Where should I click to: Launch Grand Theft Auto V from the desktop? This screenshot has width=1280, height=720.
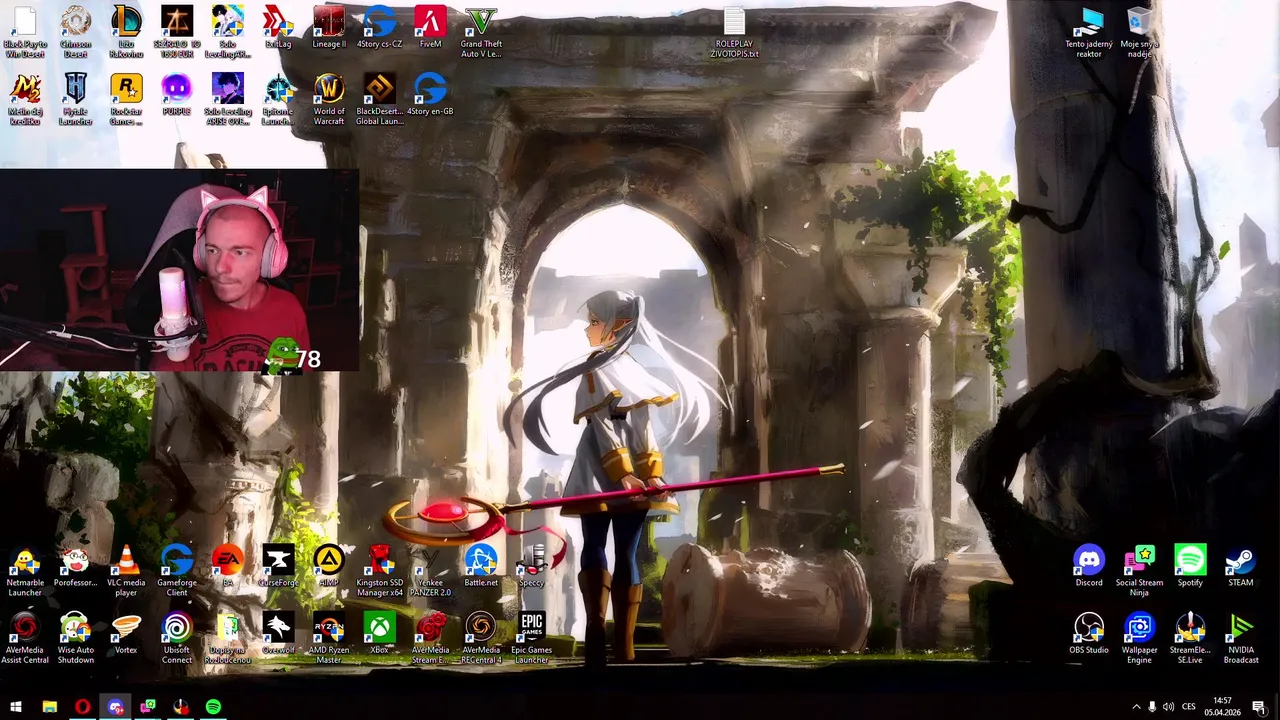coord(481,32)
